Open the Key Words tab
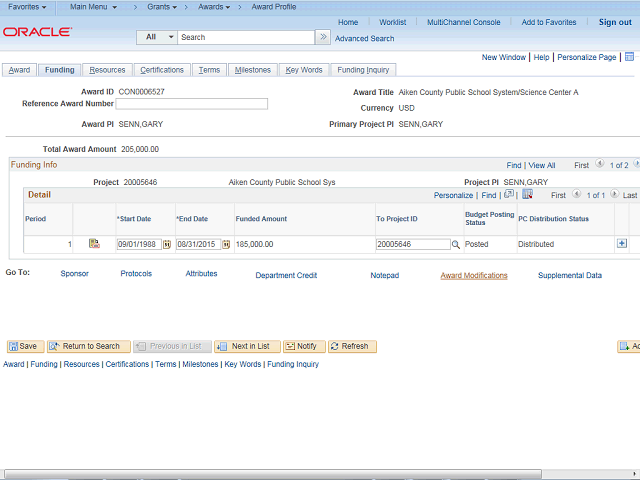This screenshot has height=480, width=640. [304, 70]
